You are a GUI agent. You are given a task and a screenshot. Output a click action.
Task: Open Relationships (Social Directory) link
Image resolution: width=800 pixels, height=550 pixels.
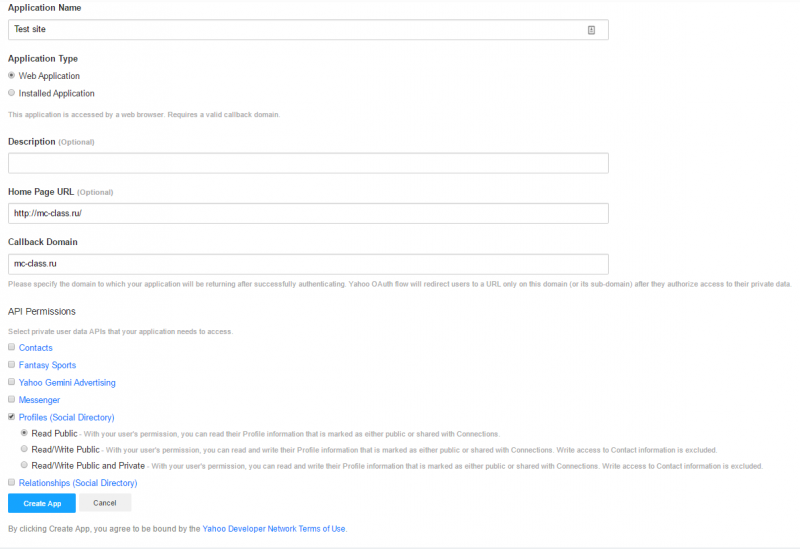pyautogui.click(x=78, y=483)
